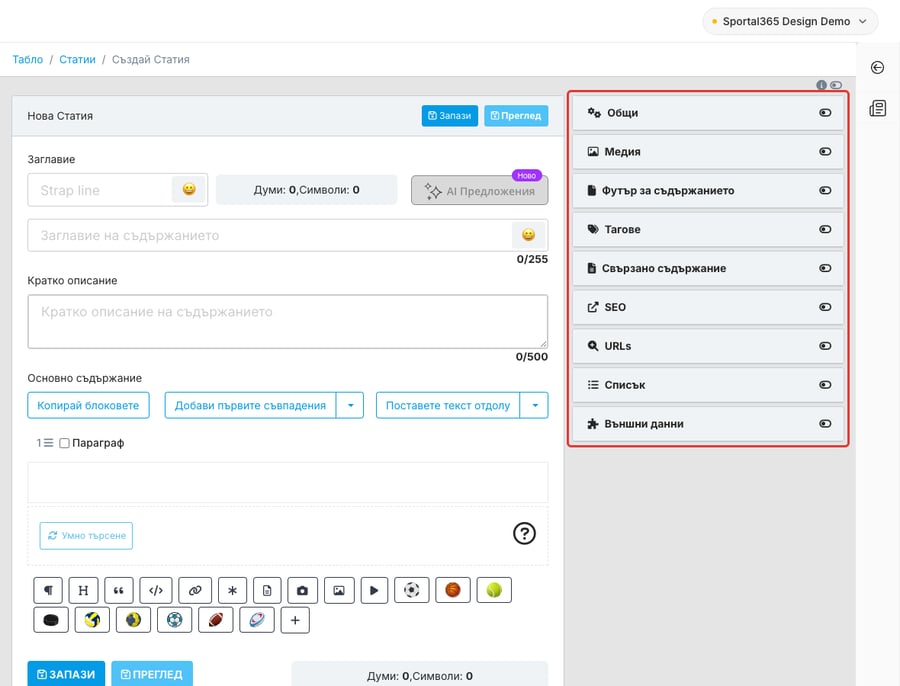Click the plus icon in the block toolbar
The height and width of the screenshot is (686, 900).
point(295,620)
